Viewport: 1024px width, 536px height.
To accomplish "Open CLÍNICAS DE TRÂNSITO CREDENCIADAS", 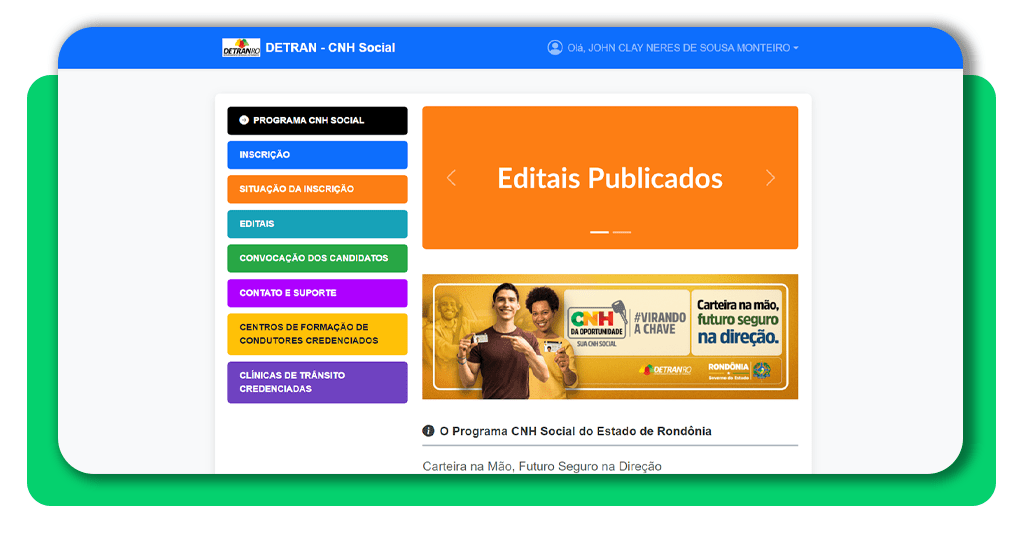I will [317, 382].
